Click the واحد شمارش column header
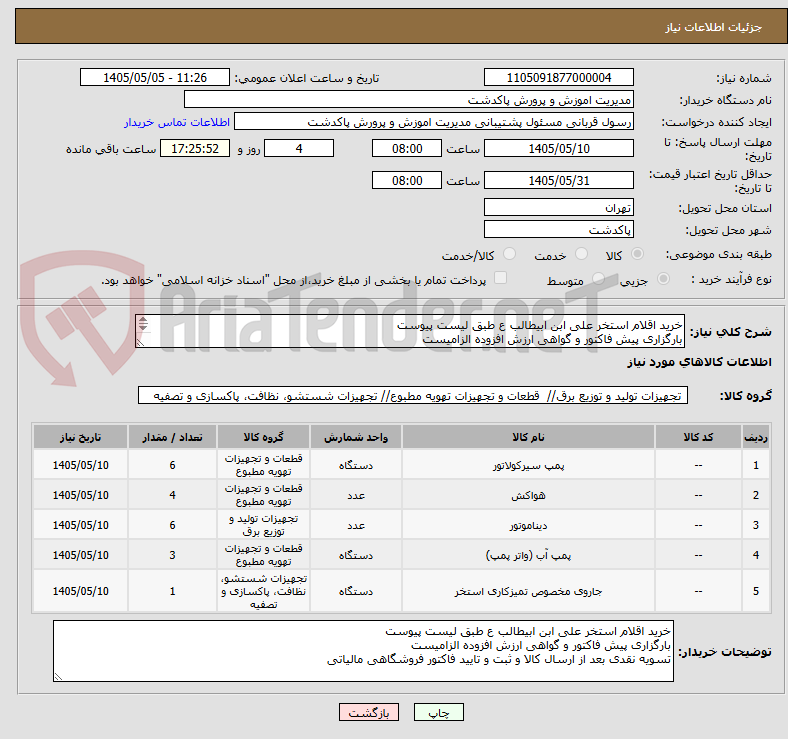This screenshot has height=739, width=788. tap(356, 437)
